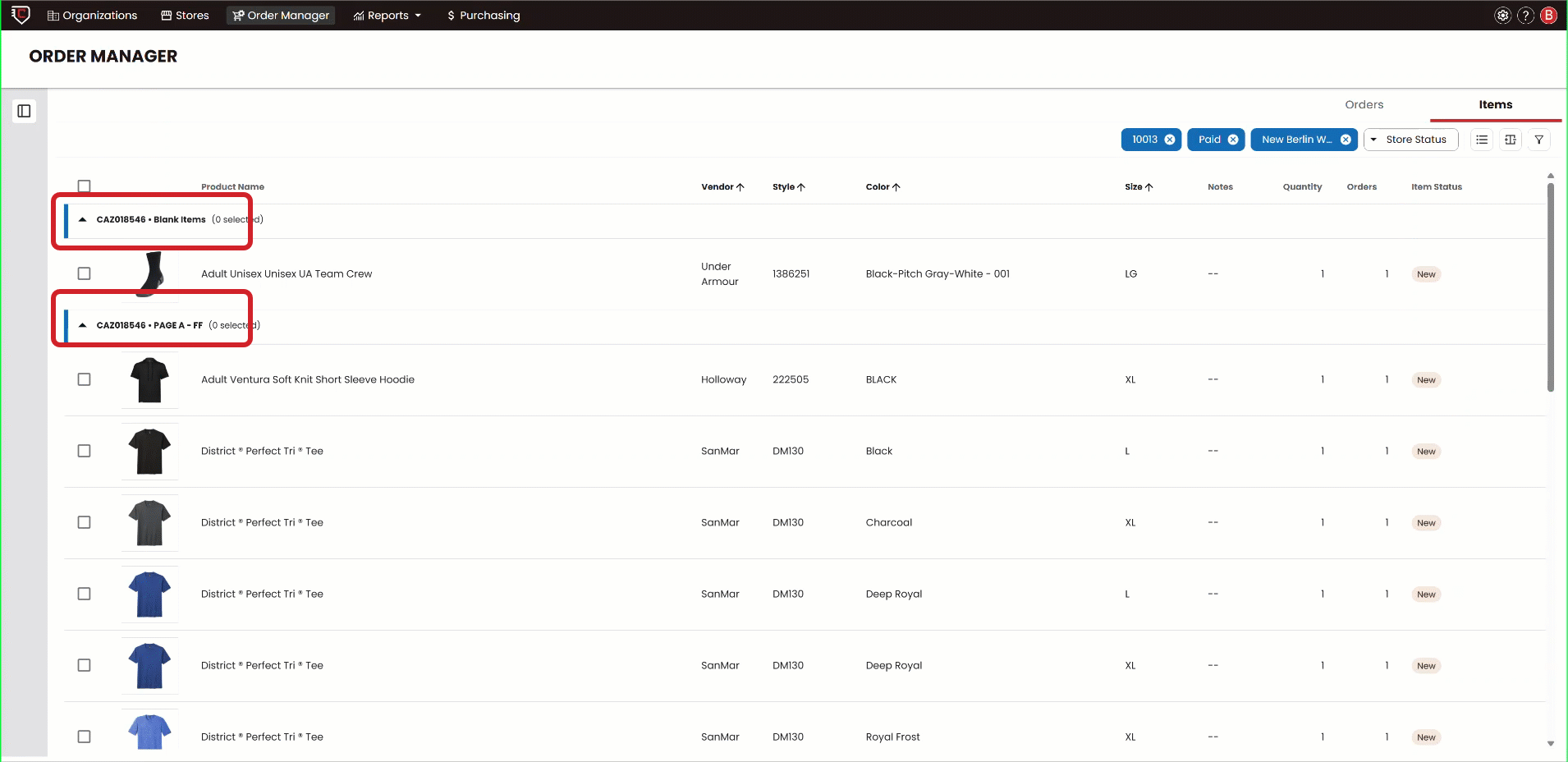Image resolution: width=1568 pixels, height=762 pixels.
Task: Click the app logo icon
Action: 21,15
